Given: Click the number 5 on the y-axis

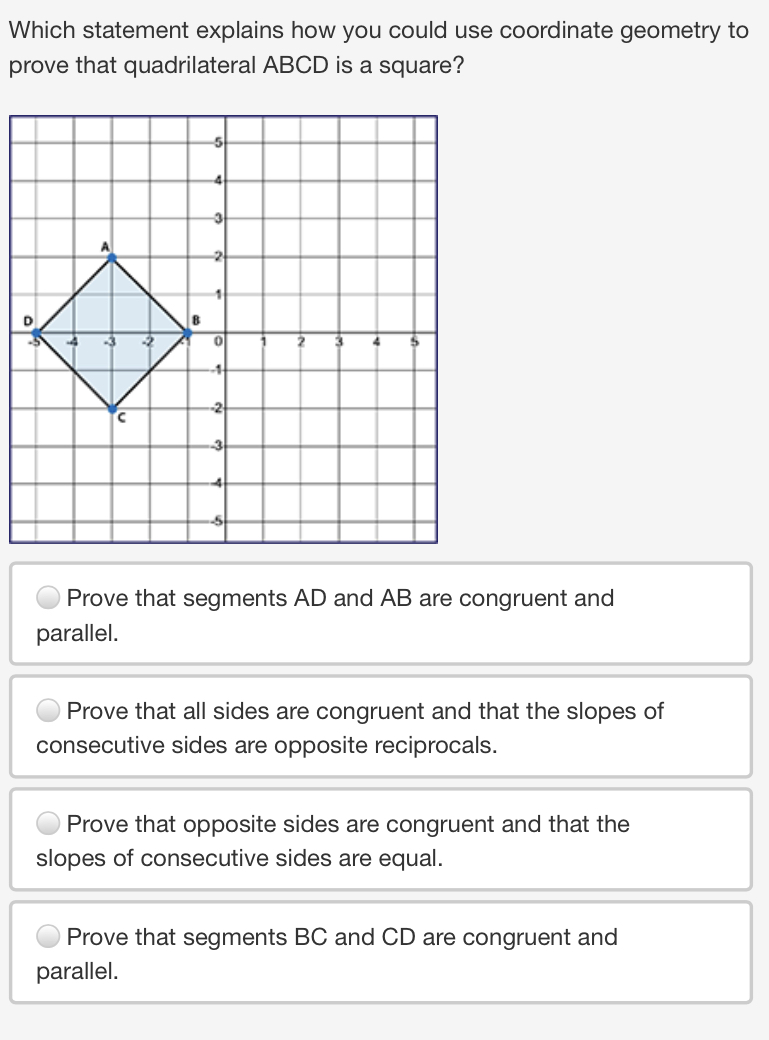Looking at the screenshot, I should tap(217, 141).
